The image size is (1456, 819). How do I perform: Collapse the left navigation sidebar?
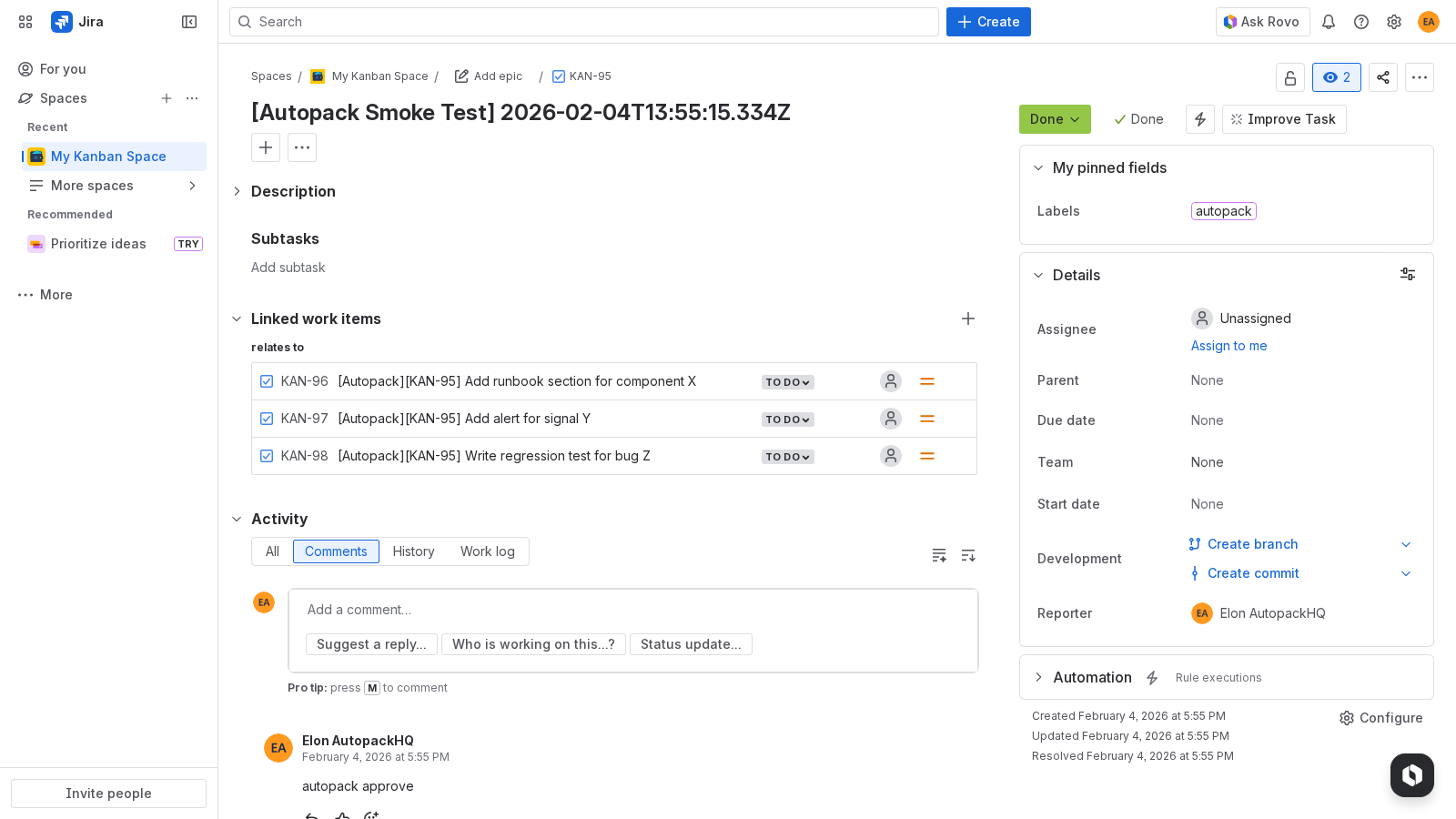188,22
